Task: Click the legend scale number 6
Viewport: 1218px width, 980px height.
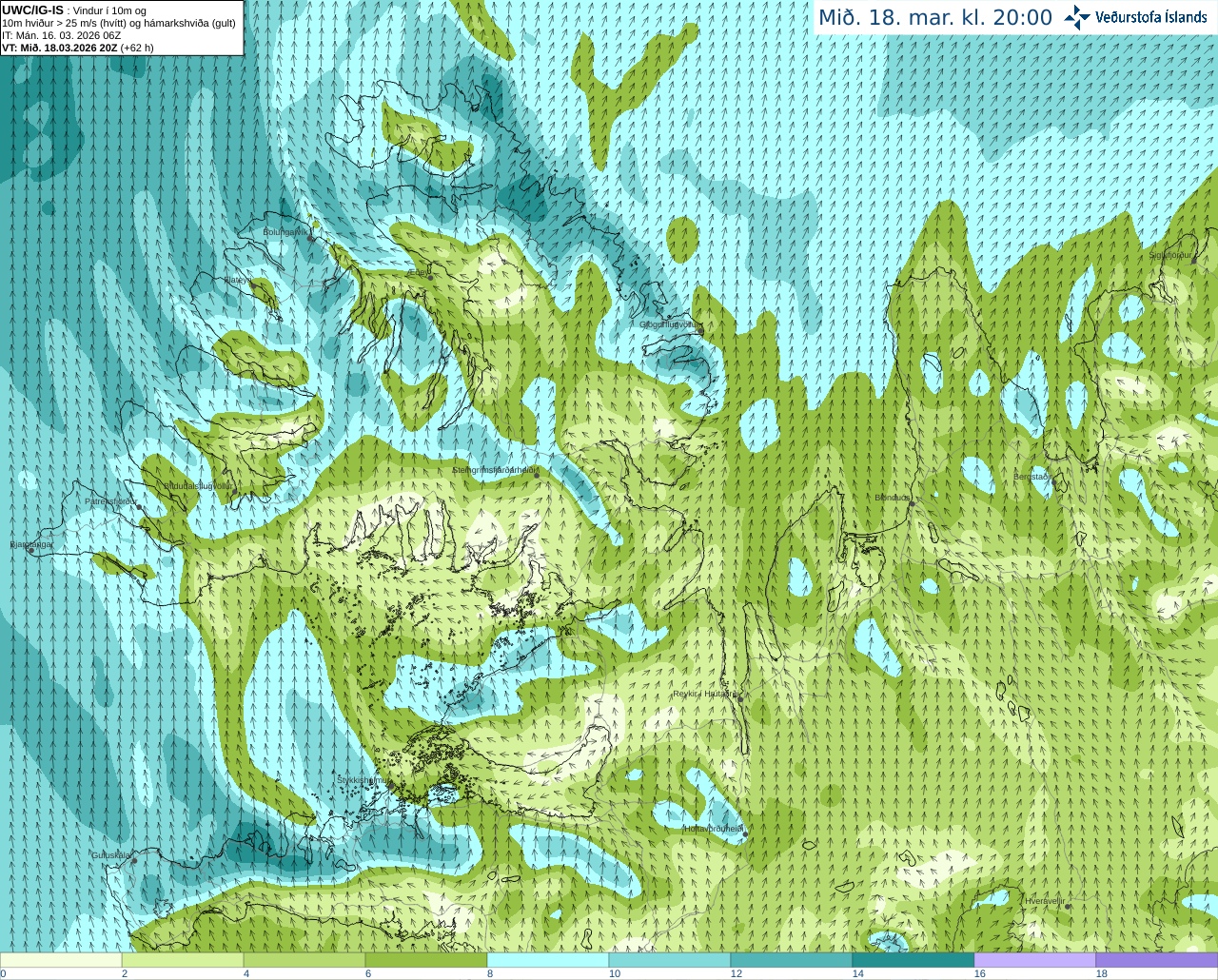Action: click(x=368, y=973)
